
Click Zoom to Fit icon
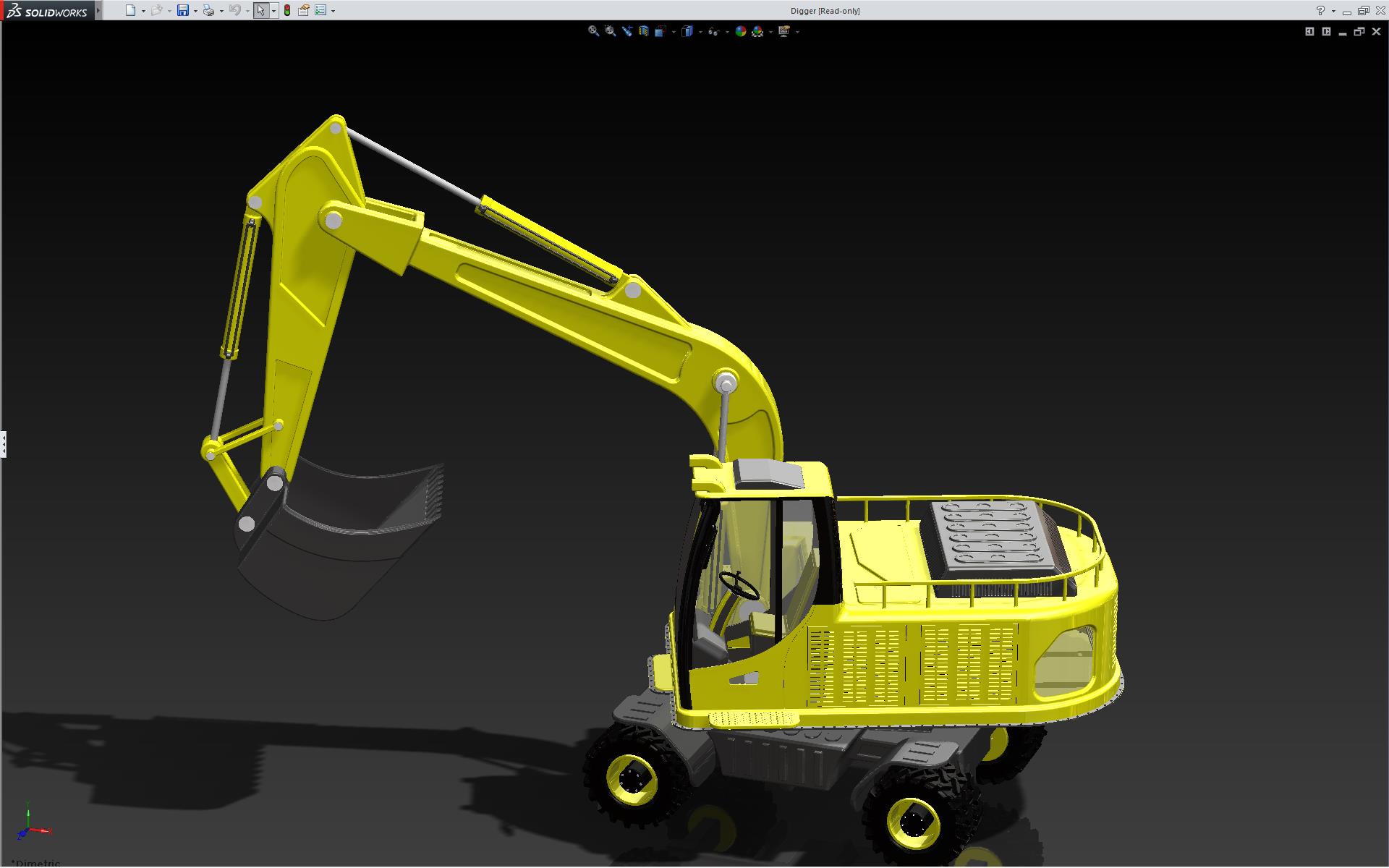[x=593, y=31]
